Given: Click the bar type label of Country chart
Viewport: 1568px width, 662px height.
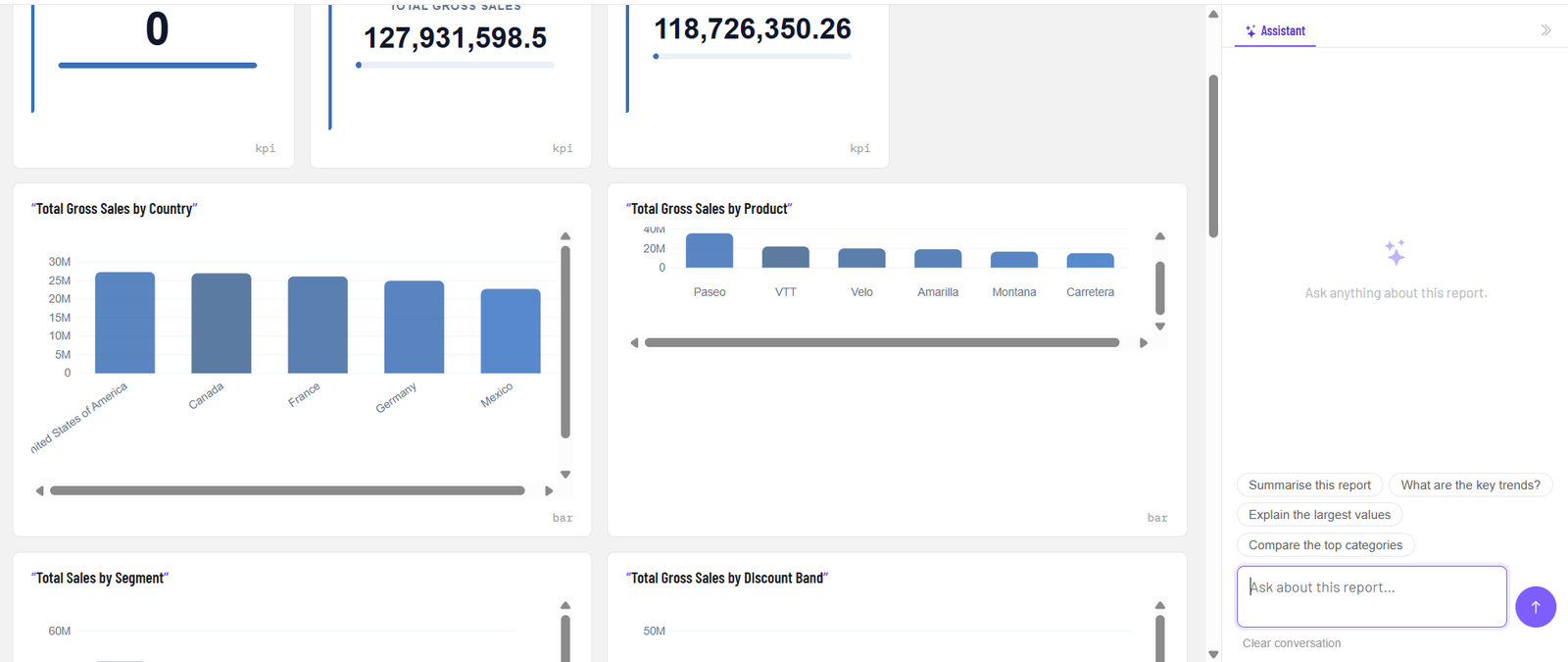Looking at the screenshot, I should 563,518.
